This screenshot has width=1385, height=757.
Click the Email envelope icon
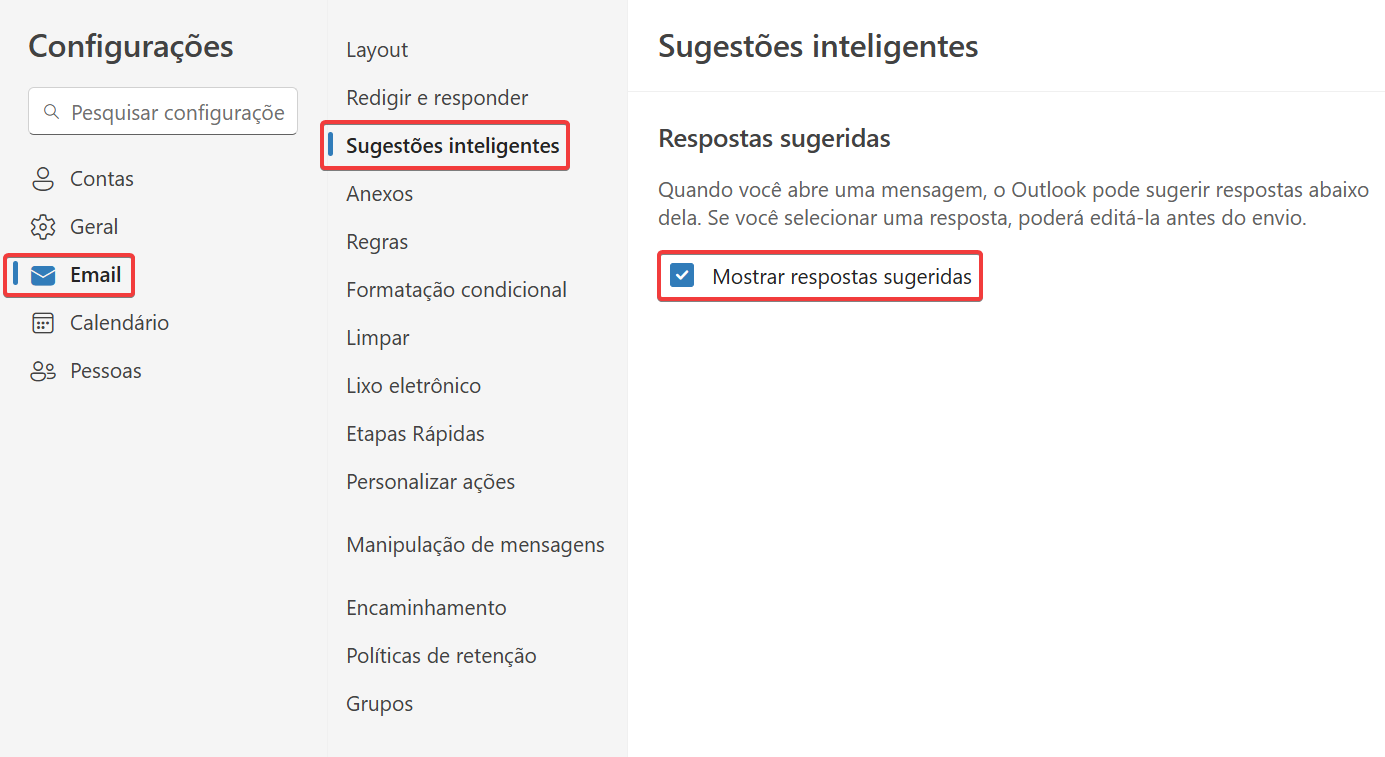click(43, 275)
